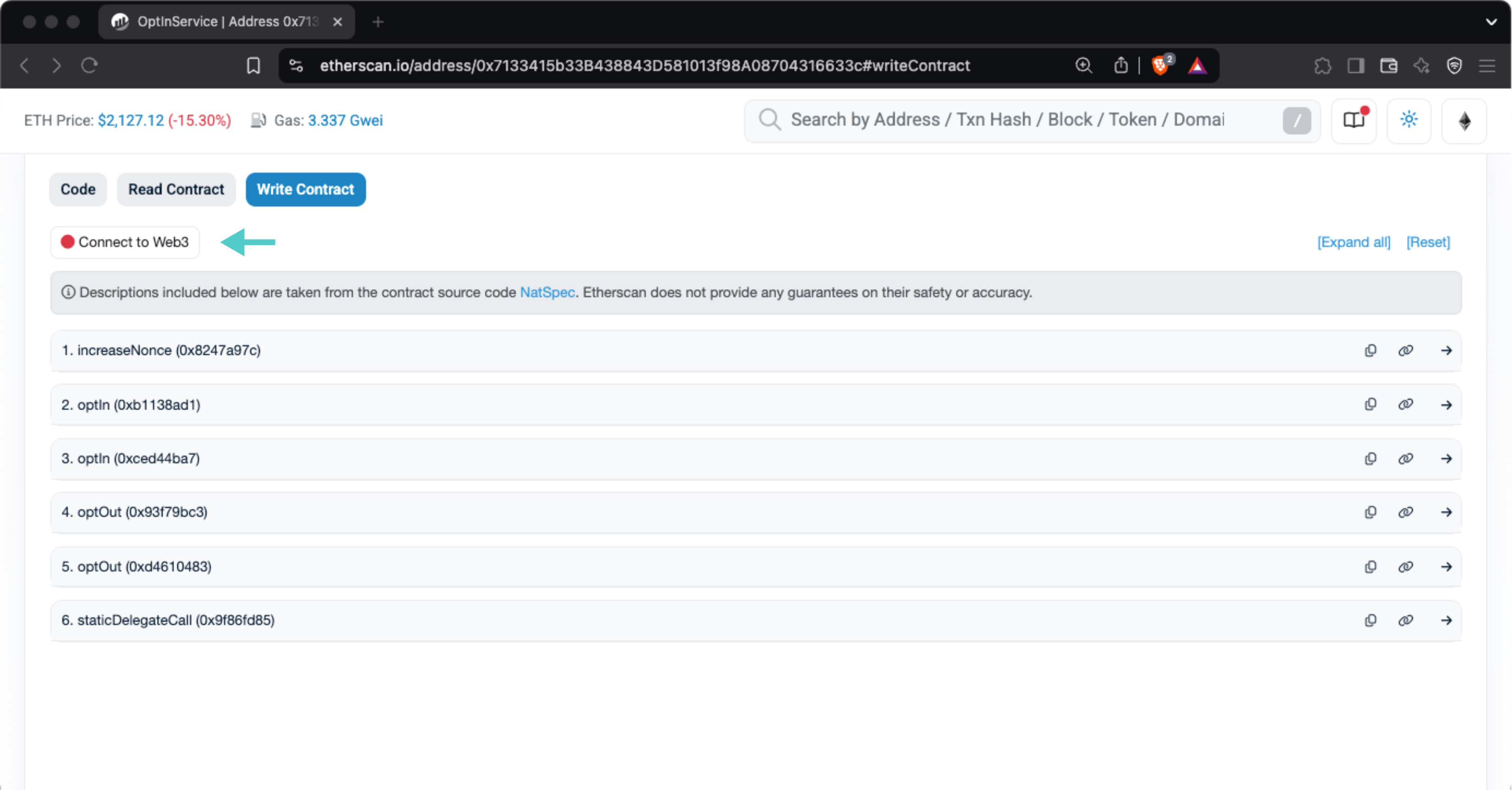
Task: Close the OptInService tab
Action: point(338,22)
